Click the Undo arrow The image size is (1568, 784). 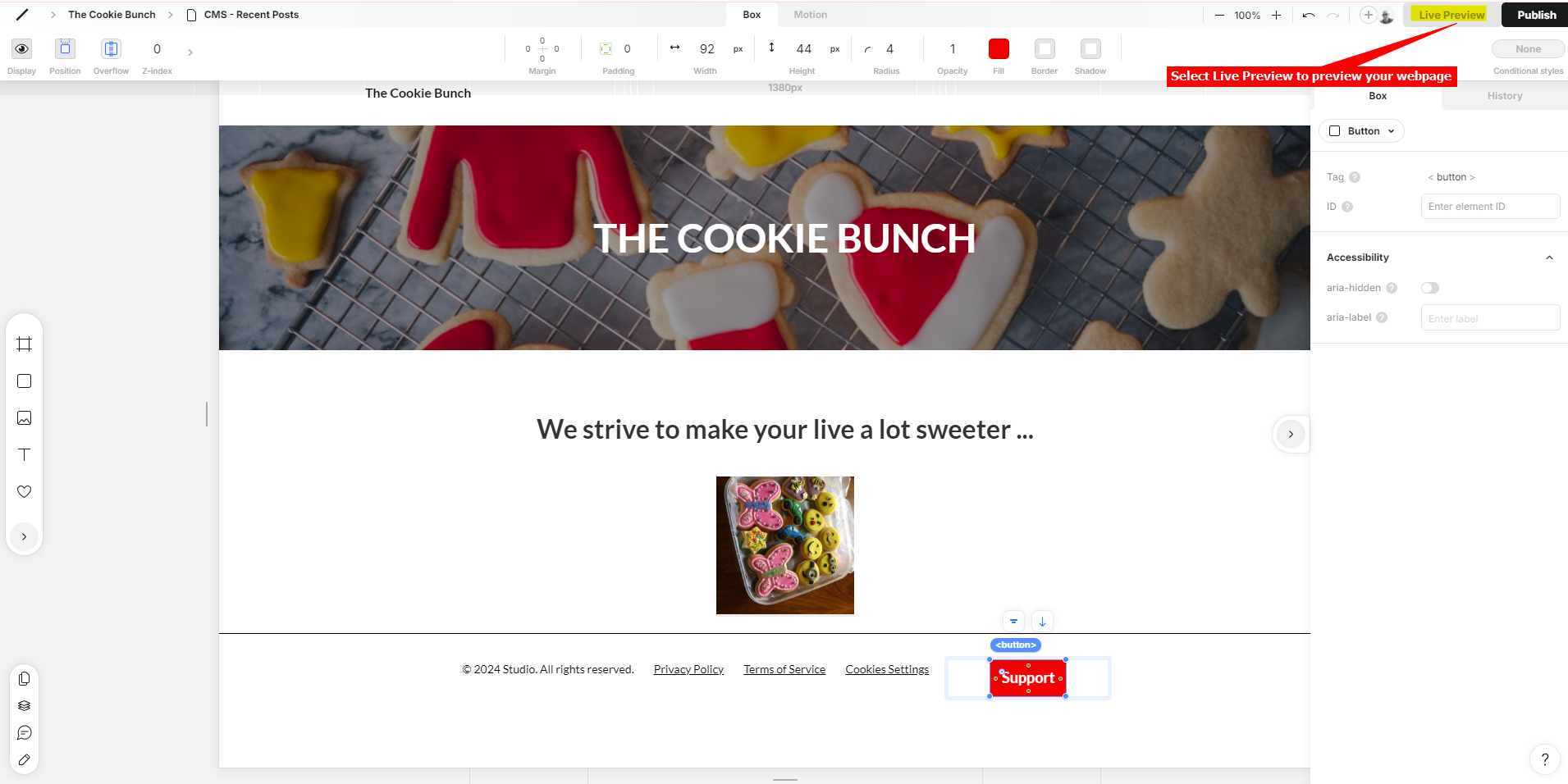coord(1309,15)
